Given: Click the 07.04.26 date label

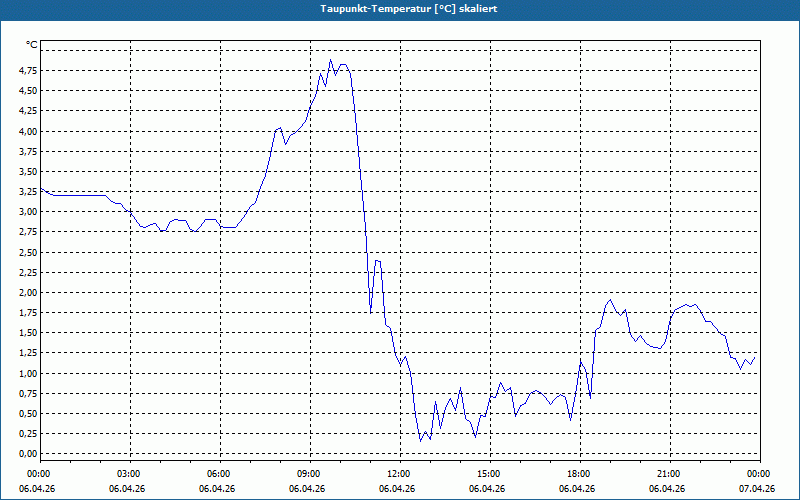Looking at the screenshot, I should click(x=757, y=489).
